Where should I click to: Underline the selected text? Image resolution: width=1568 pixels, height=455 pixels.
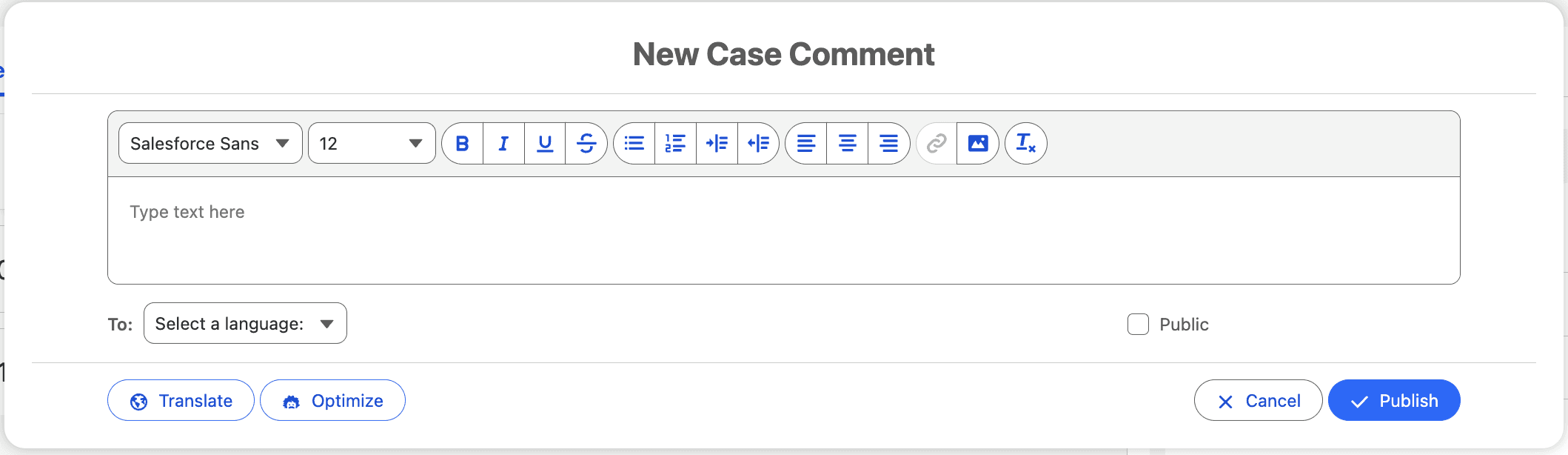(545, 144)
